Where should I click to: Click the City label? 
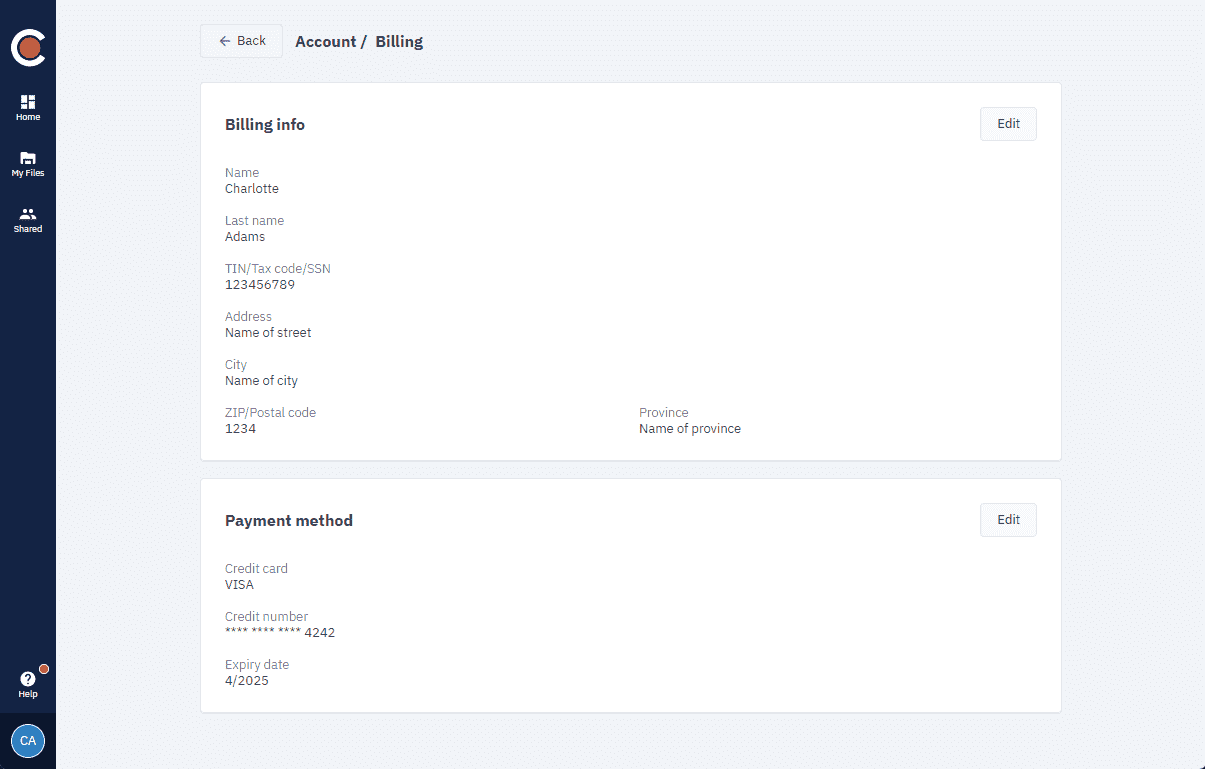pos(236,365)
